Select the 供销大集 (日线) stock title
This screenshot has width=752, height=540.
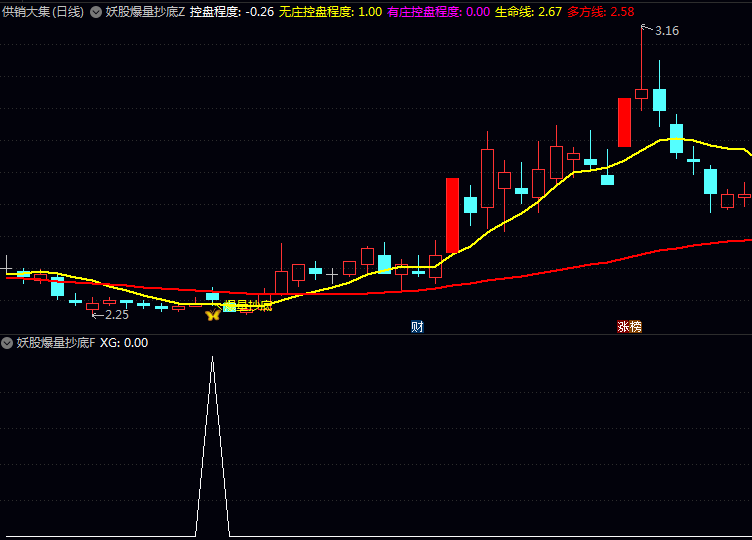coord(43,12)
